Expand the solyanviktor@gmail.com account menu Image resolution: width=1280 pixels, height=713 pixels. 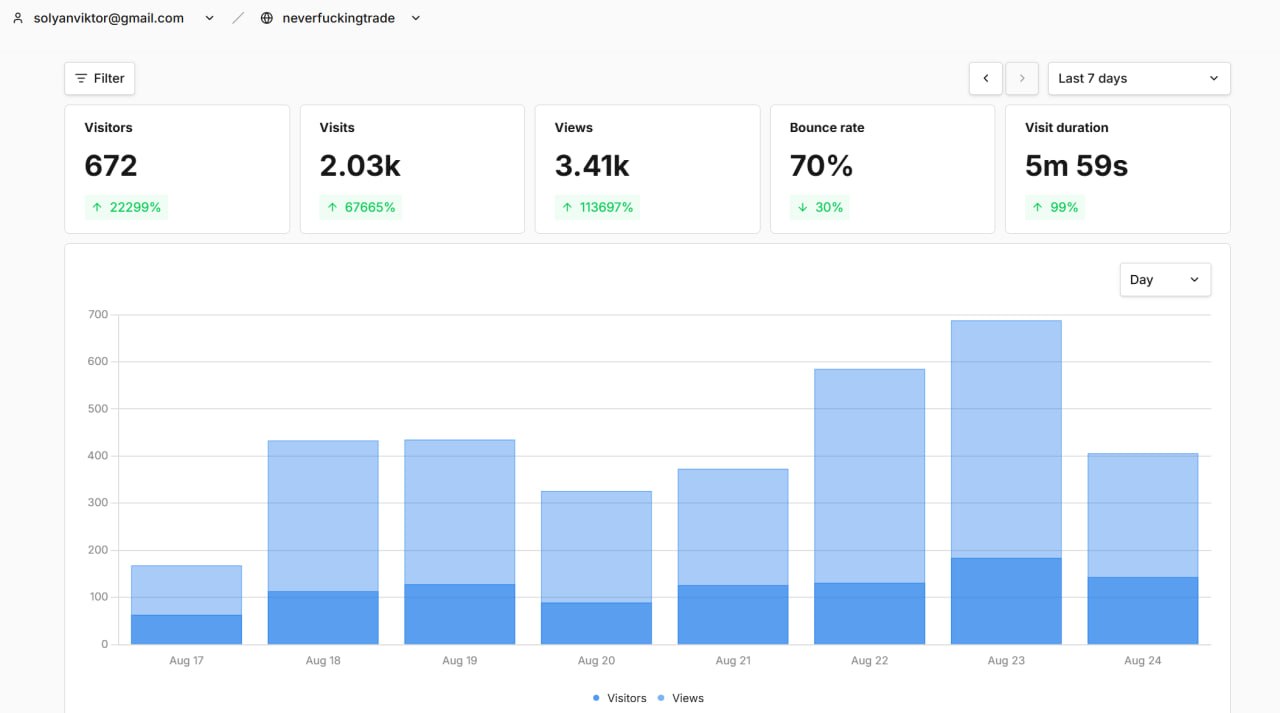(209, 18)
